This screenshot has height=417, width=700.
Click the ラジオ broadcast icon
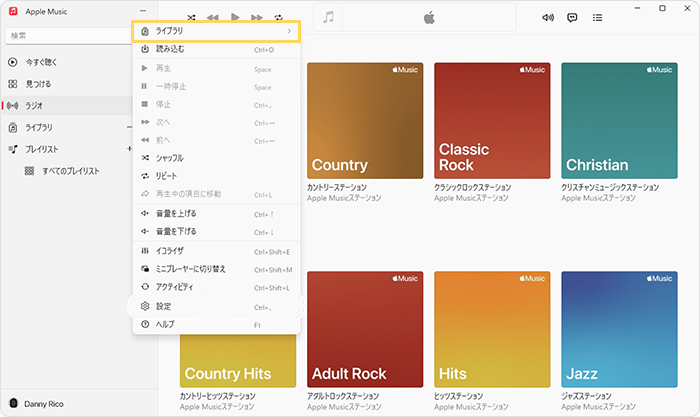[12, 106]
